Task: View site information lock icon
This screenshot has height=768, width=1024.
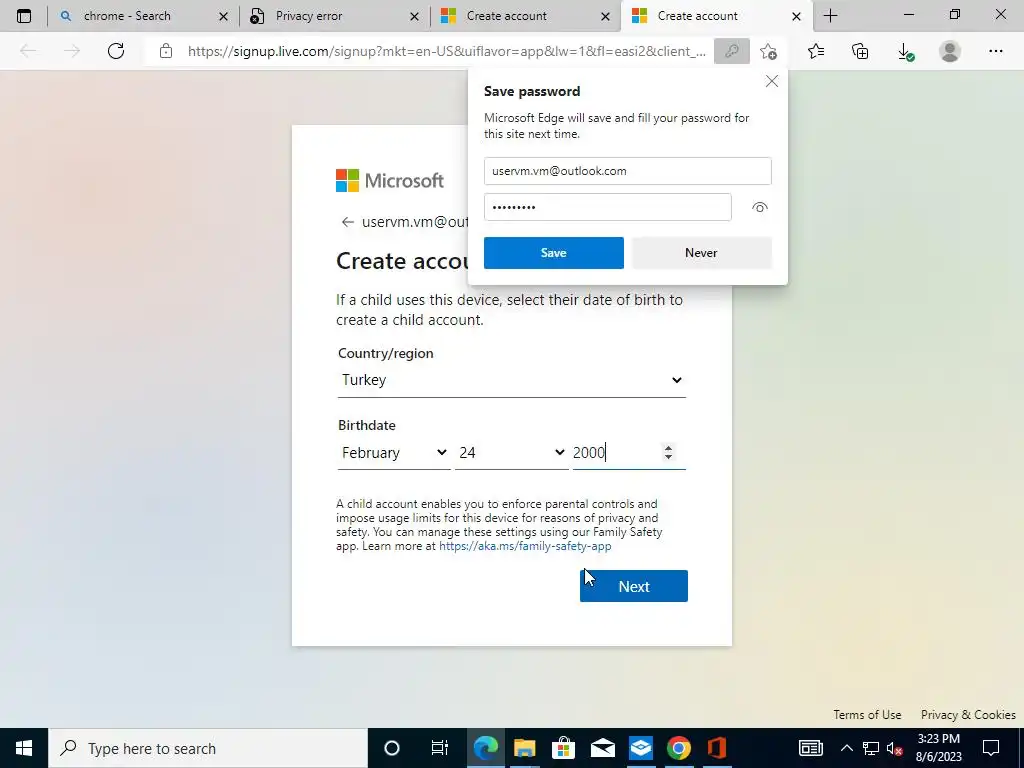Action: point(166,51)
